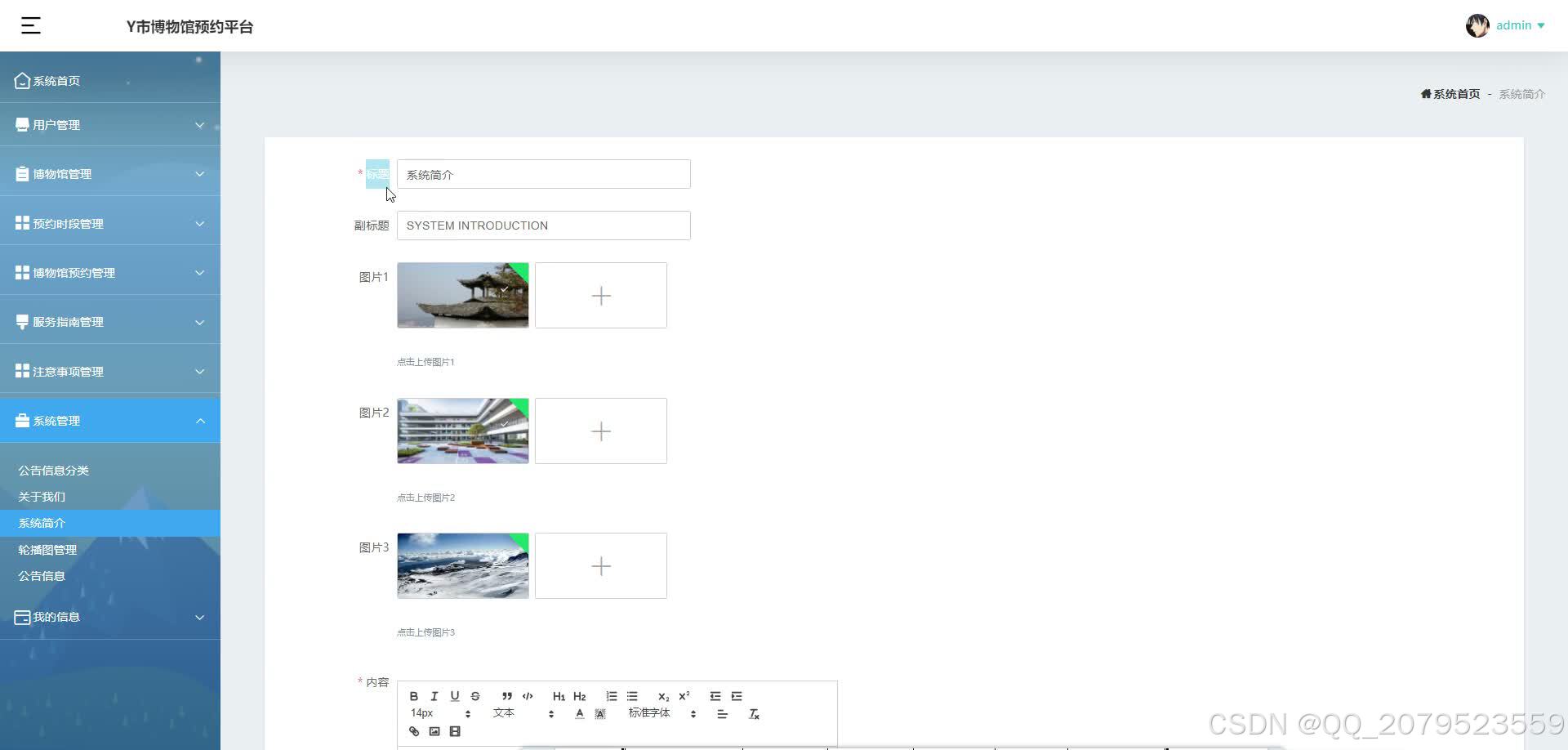Toggle underline formatting in editor

[x=455, y=696]
